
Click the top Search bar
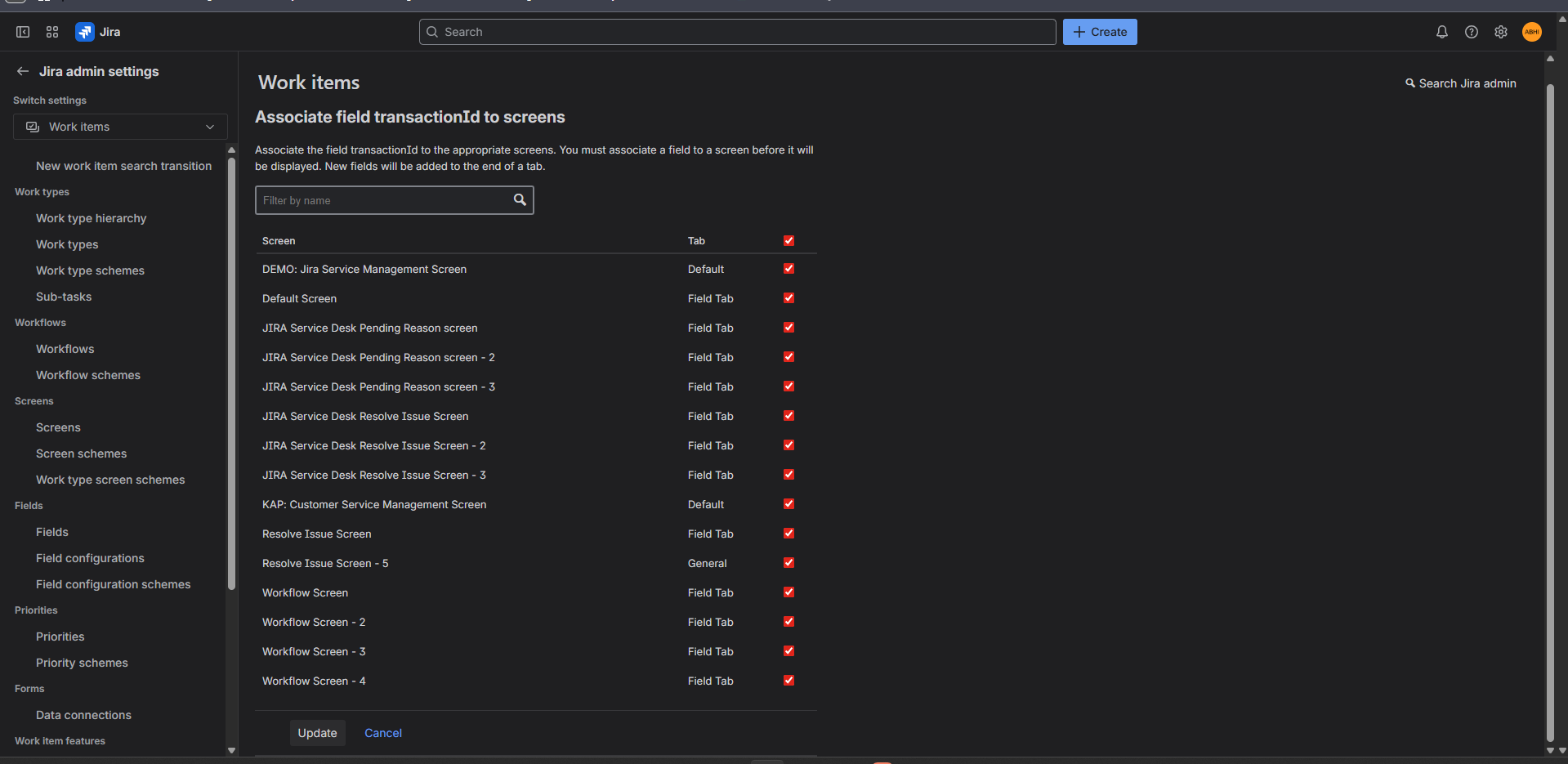[x=738, y=32]
